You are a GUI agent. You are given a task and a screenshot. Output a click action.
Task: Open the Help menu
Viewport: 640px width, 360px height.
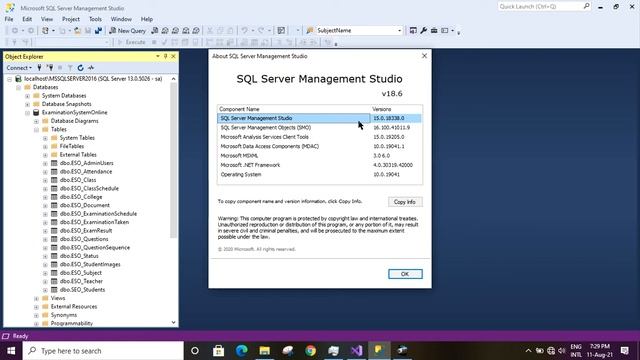[x=147, y=19]
